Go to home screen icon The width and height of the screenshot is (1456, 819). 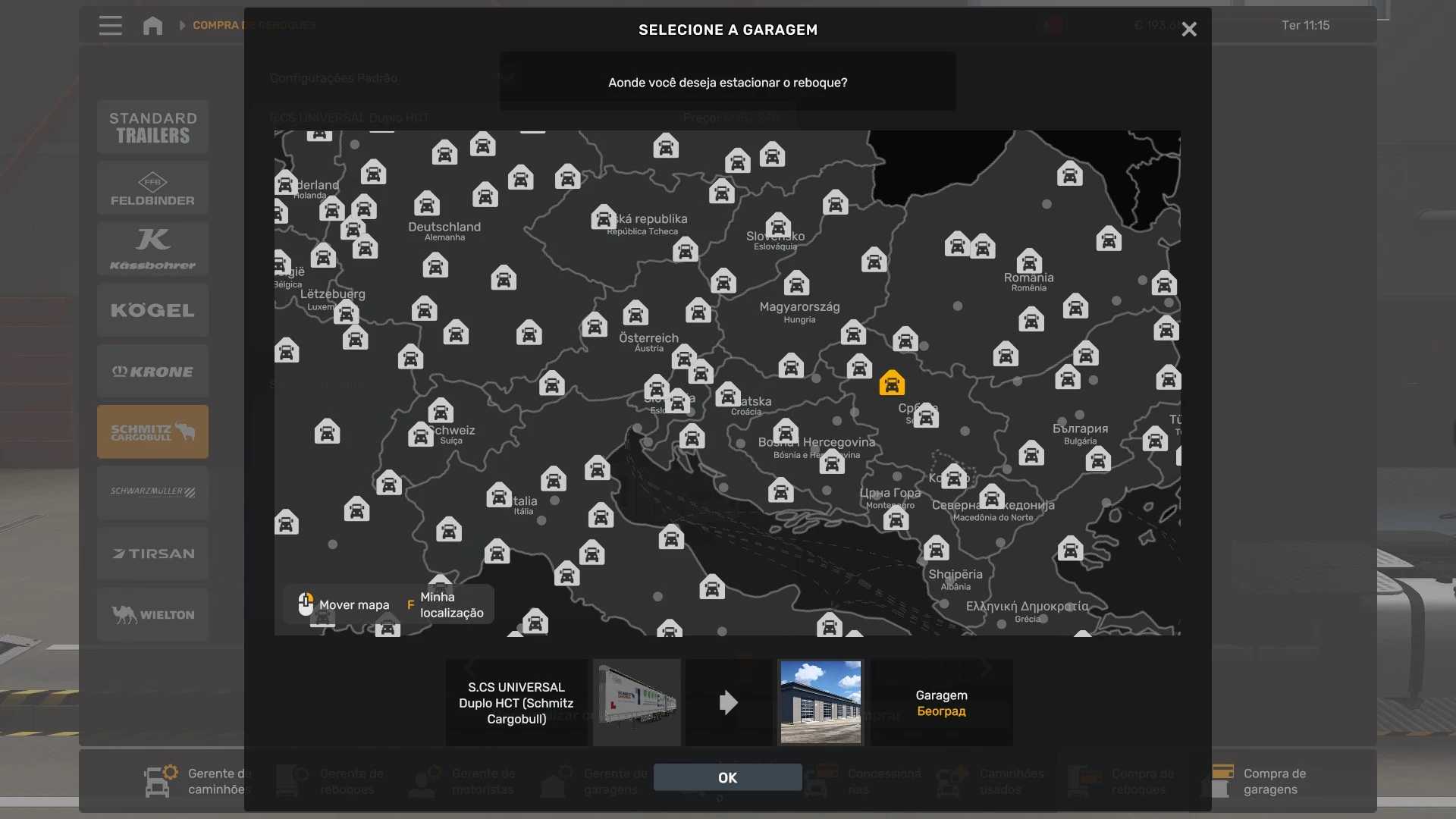152,26
